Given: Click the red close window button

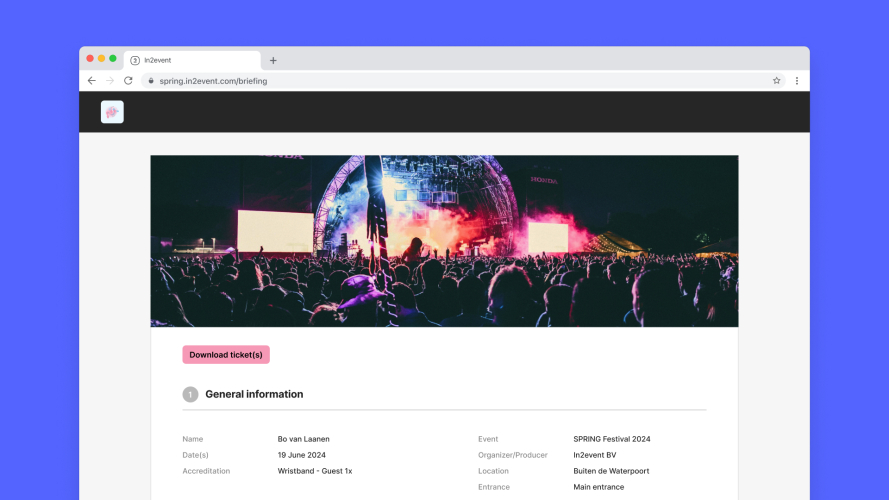Looking at the screenshot, I should 90,58.
